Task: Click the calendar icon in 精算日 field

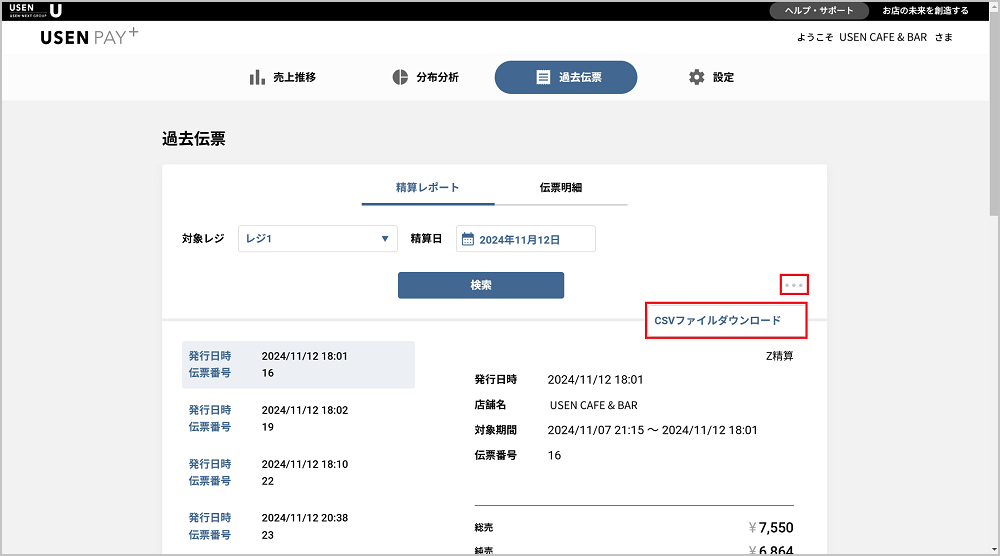Action: point(467,240)
